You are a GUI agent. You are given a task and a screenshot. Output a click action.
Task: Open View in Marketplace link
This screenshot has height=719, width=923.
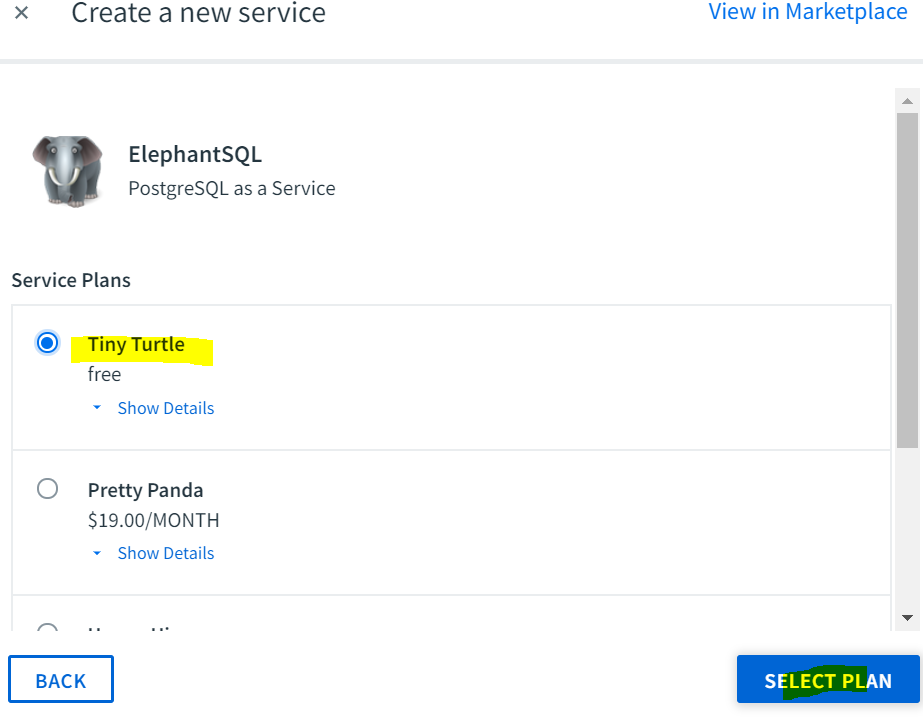tap(808, 12)
